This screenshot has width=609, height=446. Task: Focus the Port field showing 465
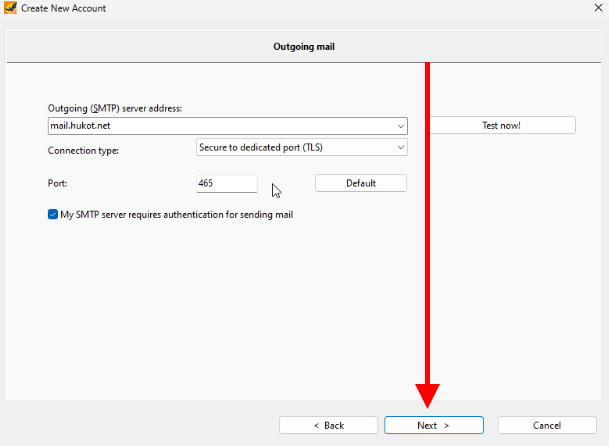point(227,184)
